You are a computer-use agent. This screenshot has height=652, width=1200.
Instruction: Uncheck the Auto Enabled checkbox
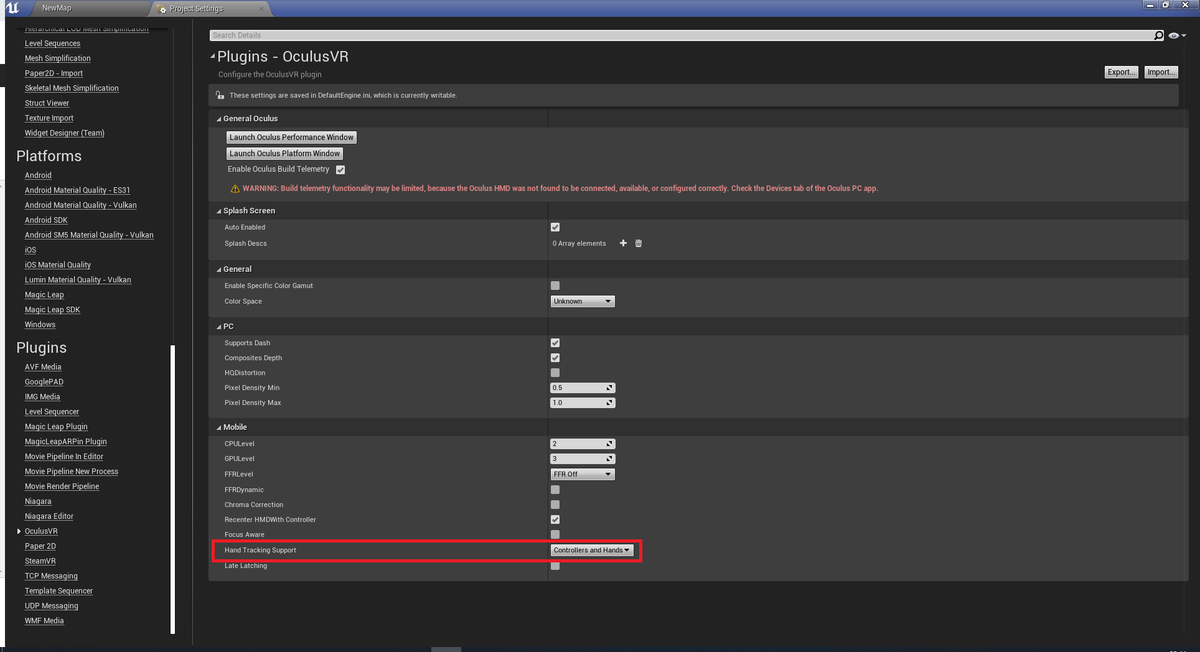tap(555, 227)
